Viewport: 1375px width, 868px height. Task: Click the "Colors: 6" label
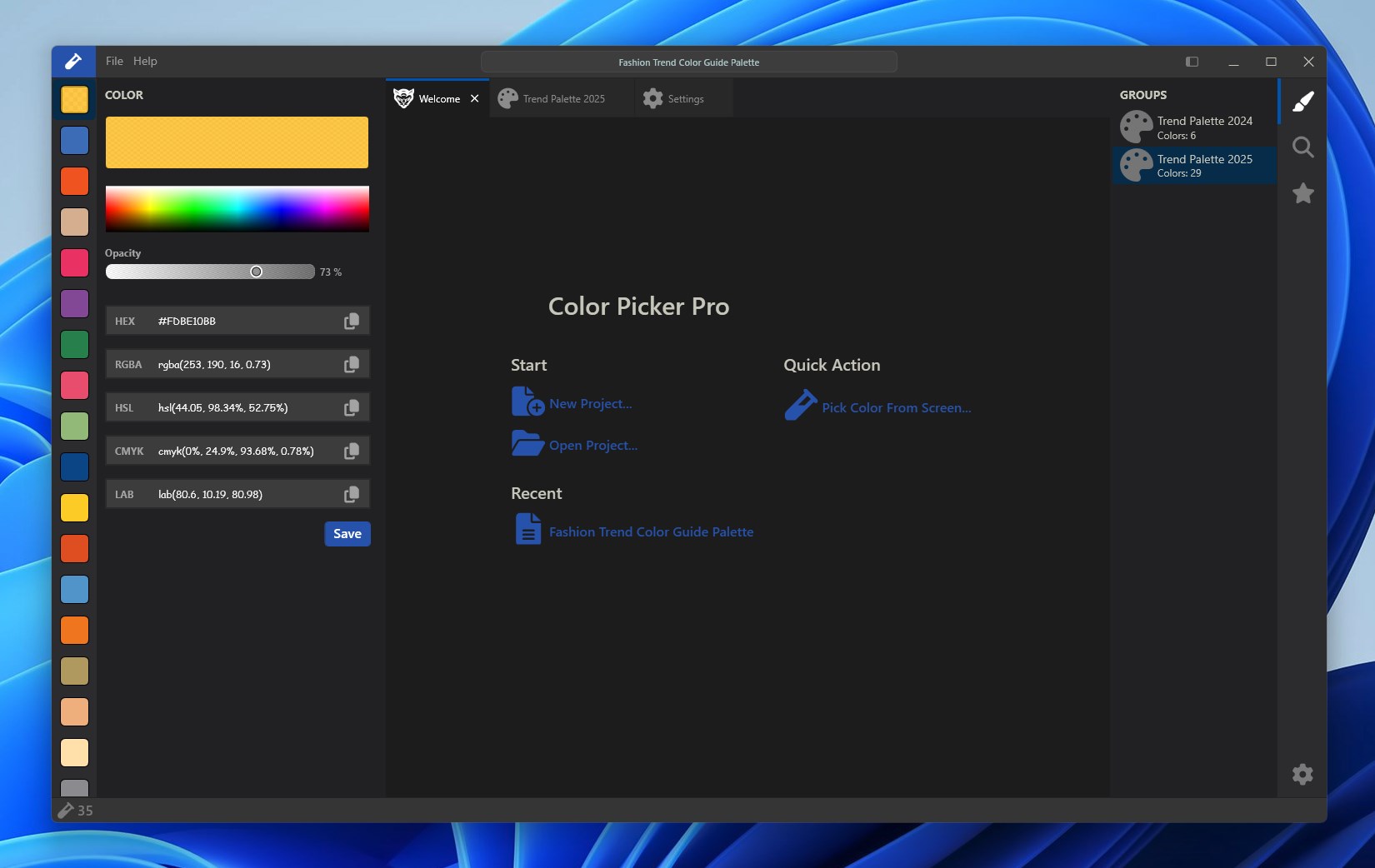pyautogui.click(x=1177, y=136)
